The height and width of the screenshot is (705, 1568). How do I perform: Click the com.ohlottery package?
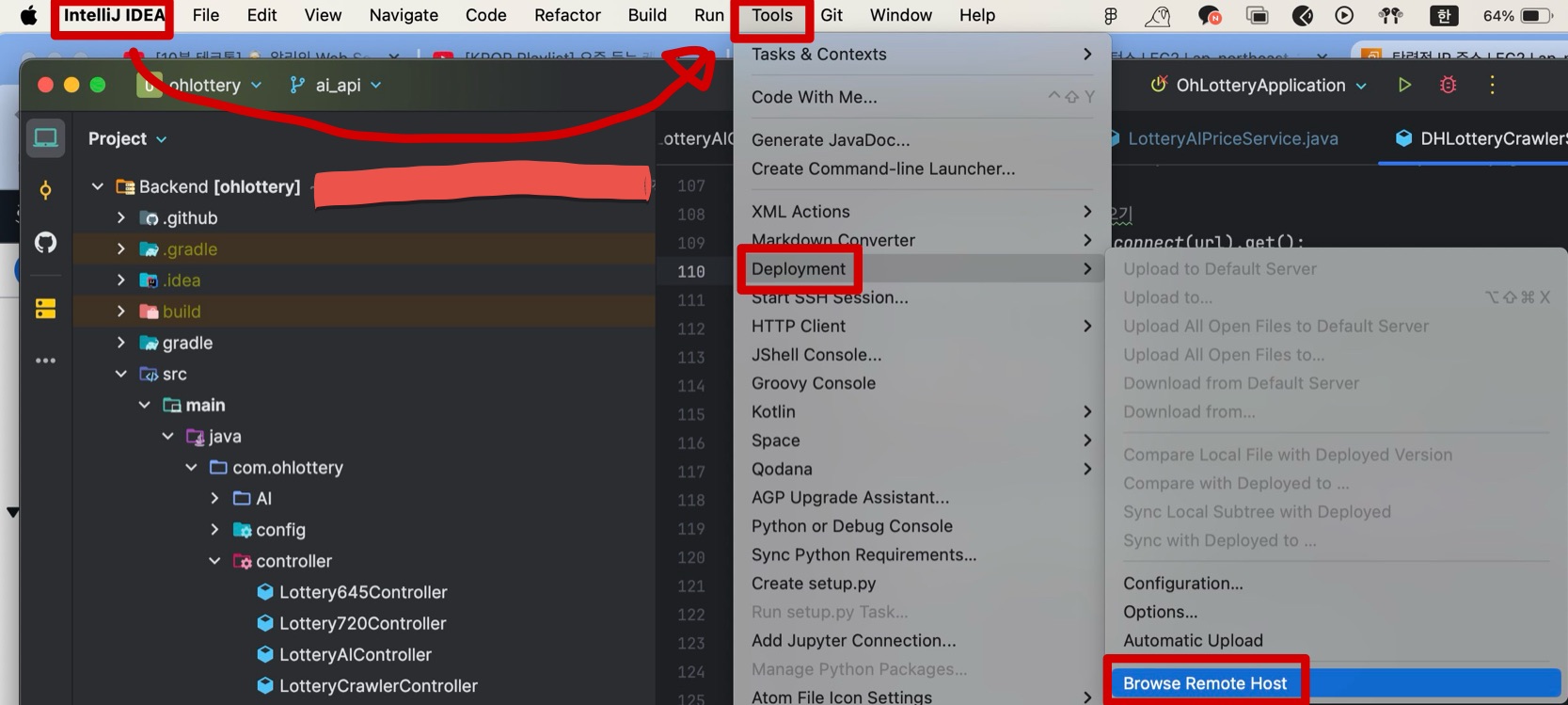pos(288,468)
